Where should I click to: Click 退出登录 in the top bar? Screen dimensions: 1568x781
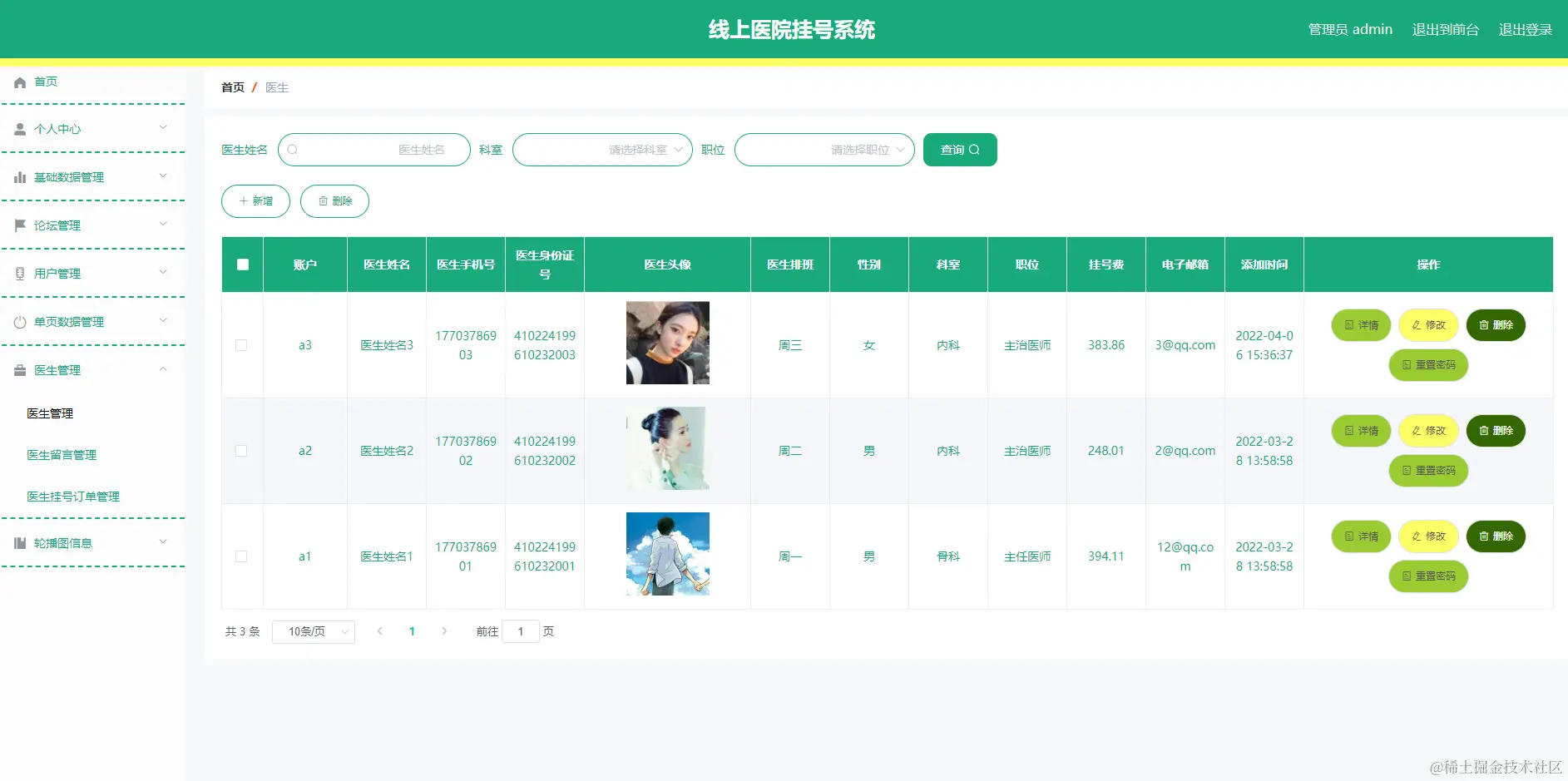pos(1525,29)
